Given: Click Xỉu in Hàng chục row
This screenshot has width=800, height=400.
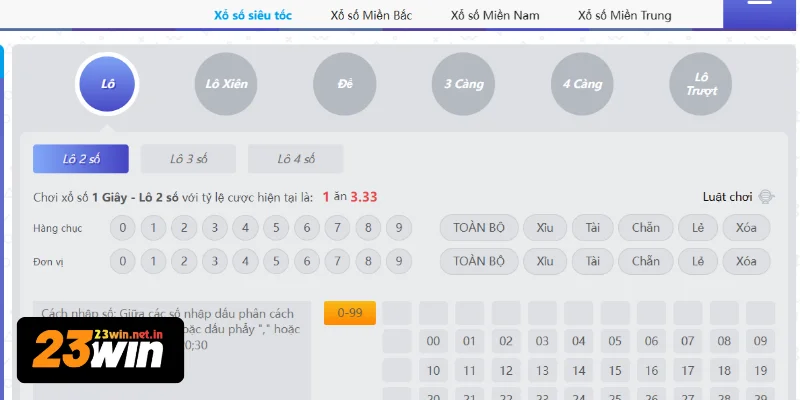Looking at the screenshot, I should point(545,228).
